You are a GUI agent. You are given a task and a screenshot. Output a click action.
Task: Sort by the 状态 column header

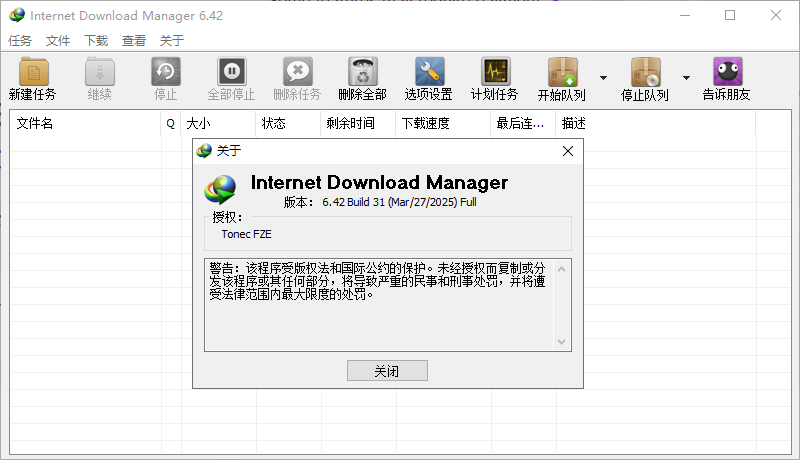[x=288, y=123]
